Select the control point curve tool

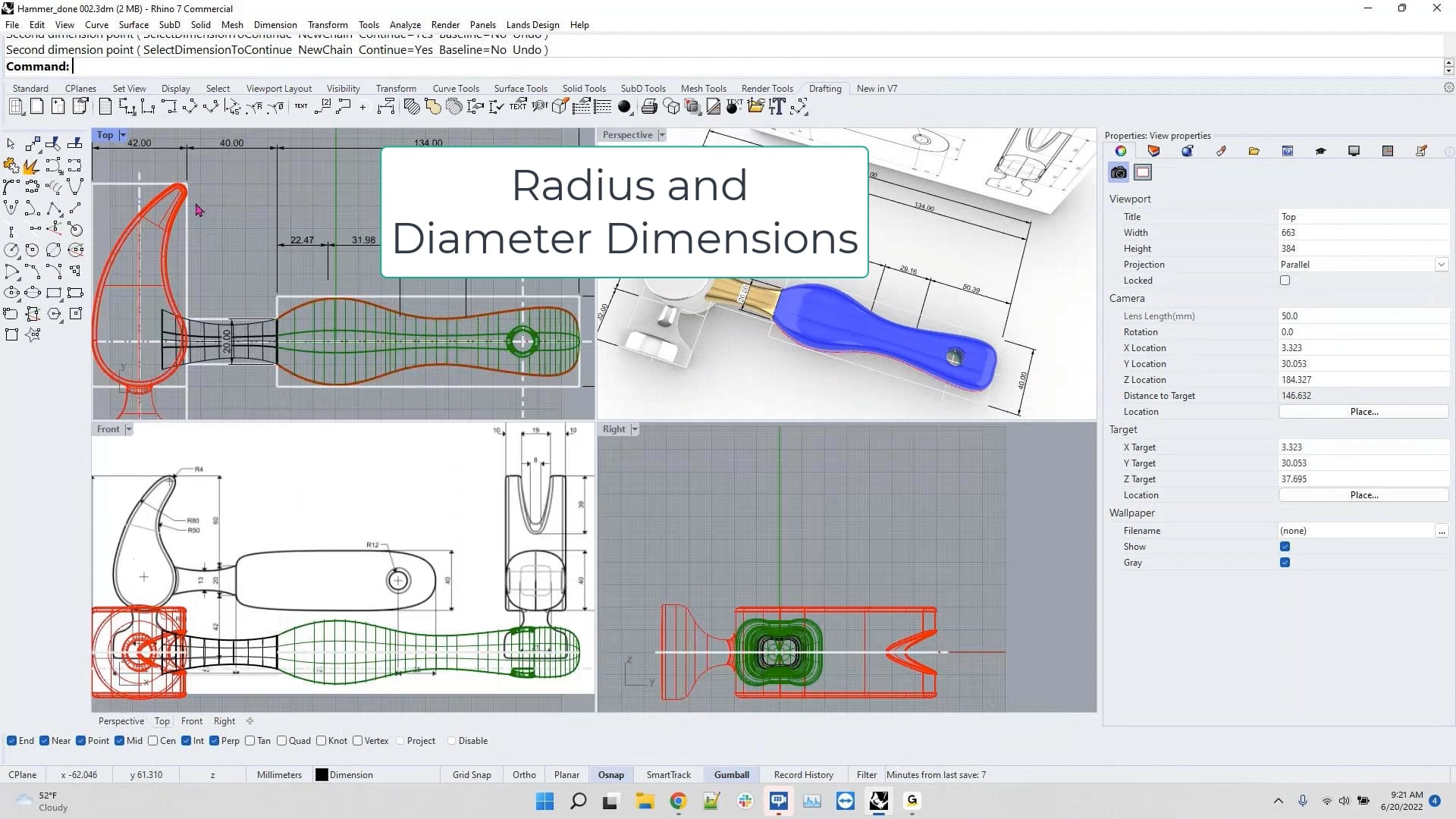coord(11,186)
